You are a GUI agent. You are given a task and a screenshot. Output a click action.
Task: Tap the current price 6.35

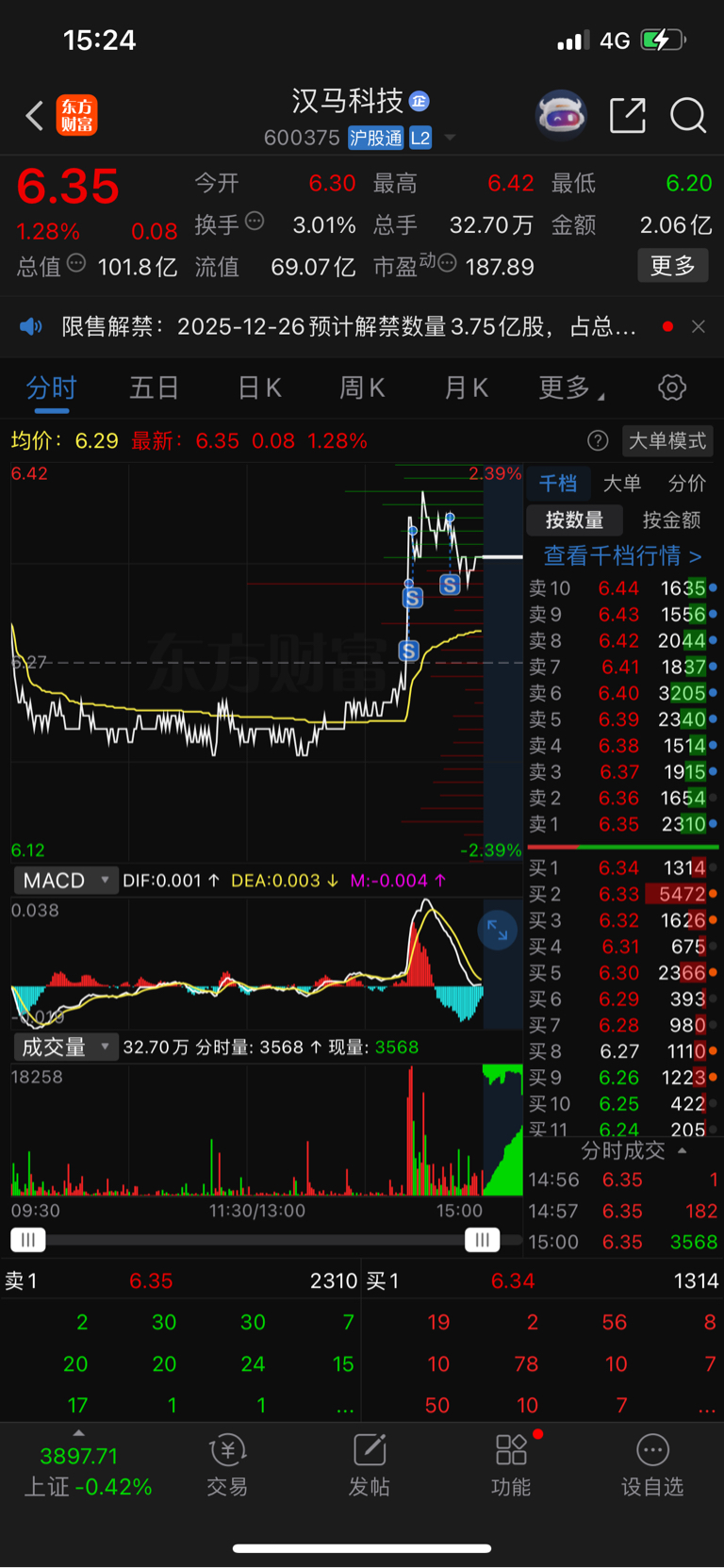coord(68,186)
